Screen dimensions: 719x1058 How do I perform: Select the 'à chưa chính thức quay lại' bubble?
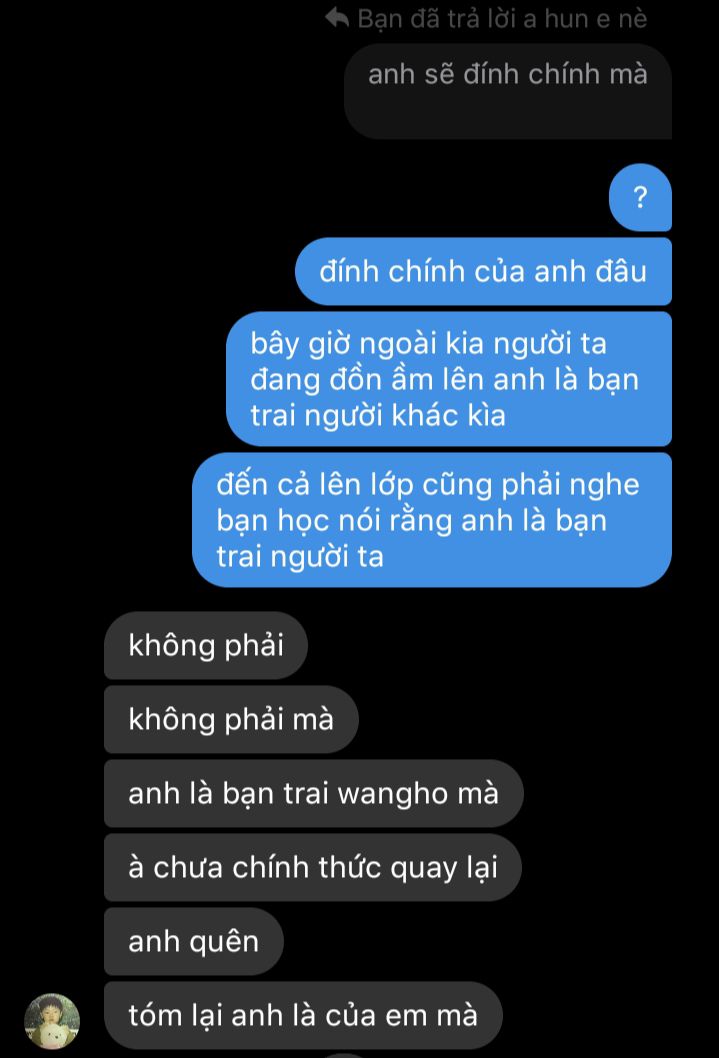(313, 868)
